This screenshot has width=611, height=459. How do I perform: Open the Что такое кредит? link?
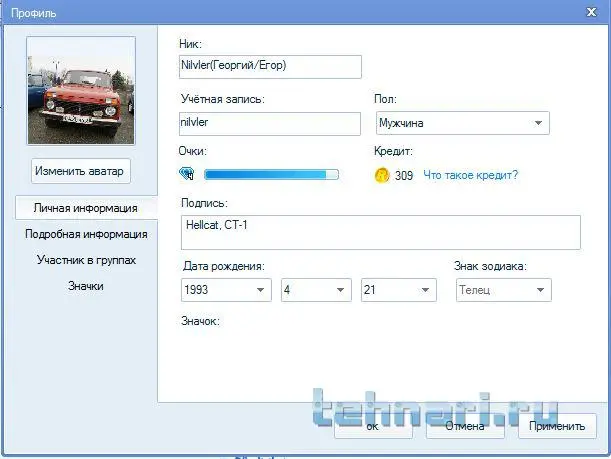click(471, 175)
